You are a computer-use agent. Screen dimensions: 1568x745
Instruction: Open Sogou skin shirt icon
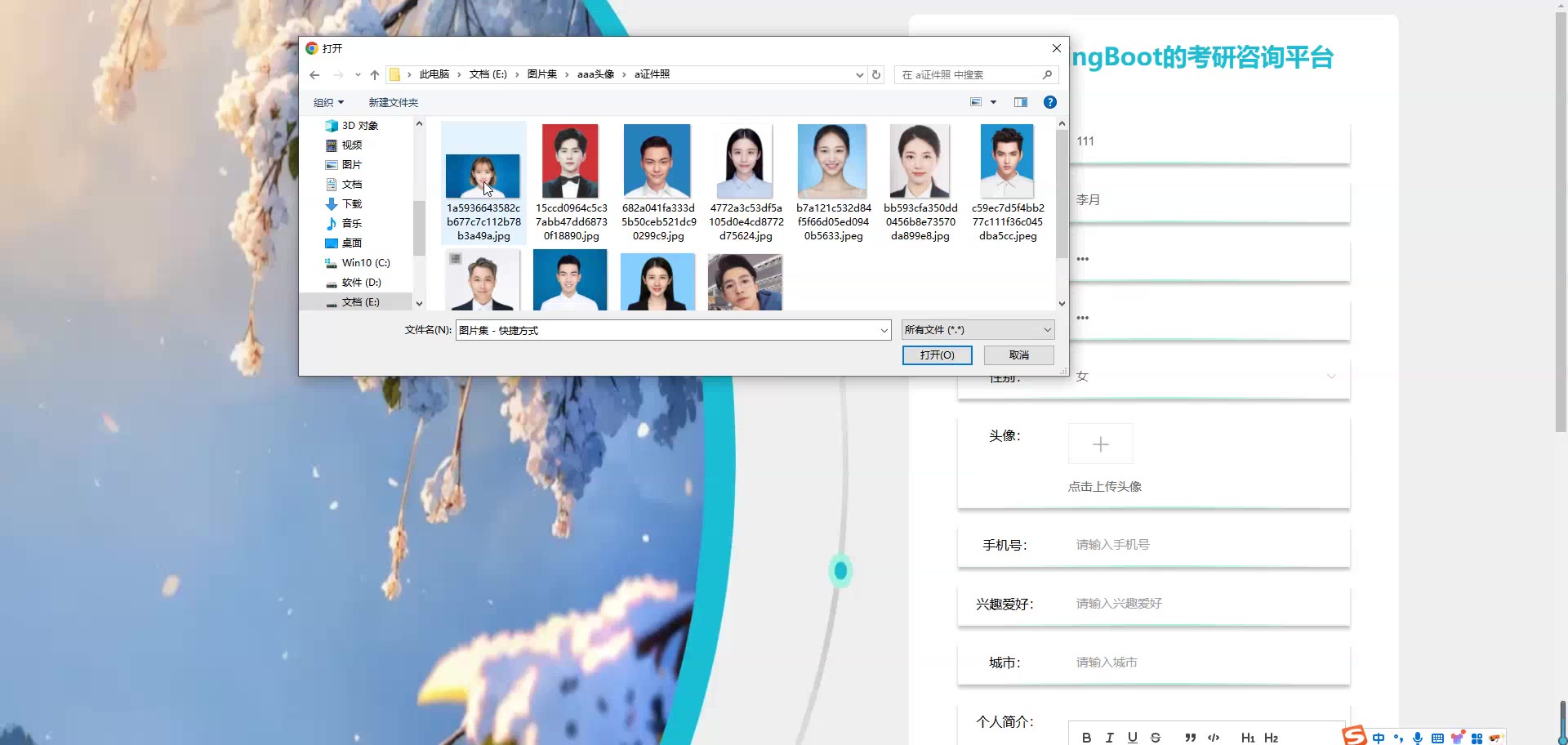pos(1457,738)
